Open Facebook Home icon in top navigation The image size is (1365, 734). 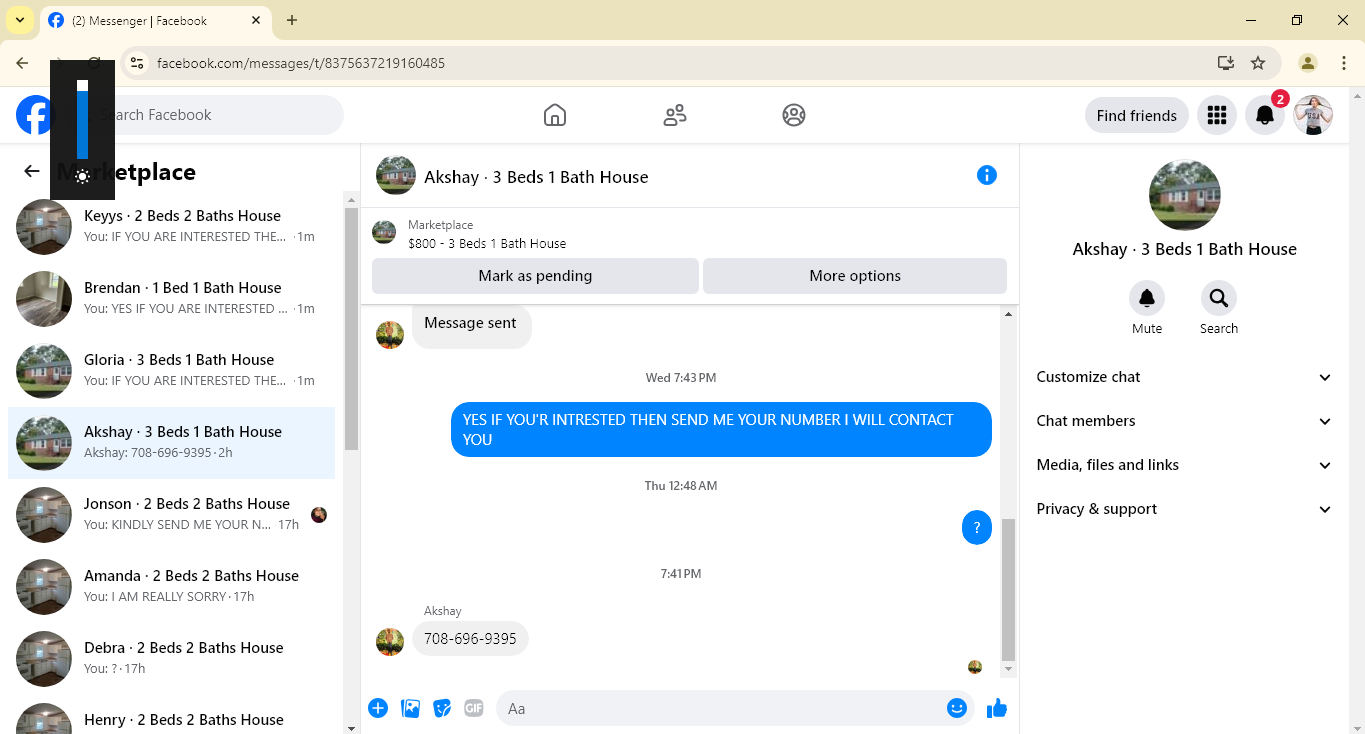coord(555,115)
